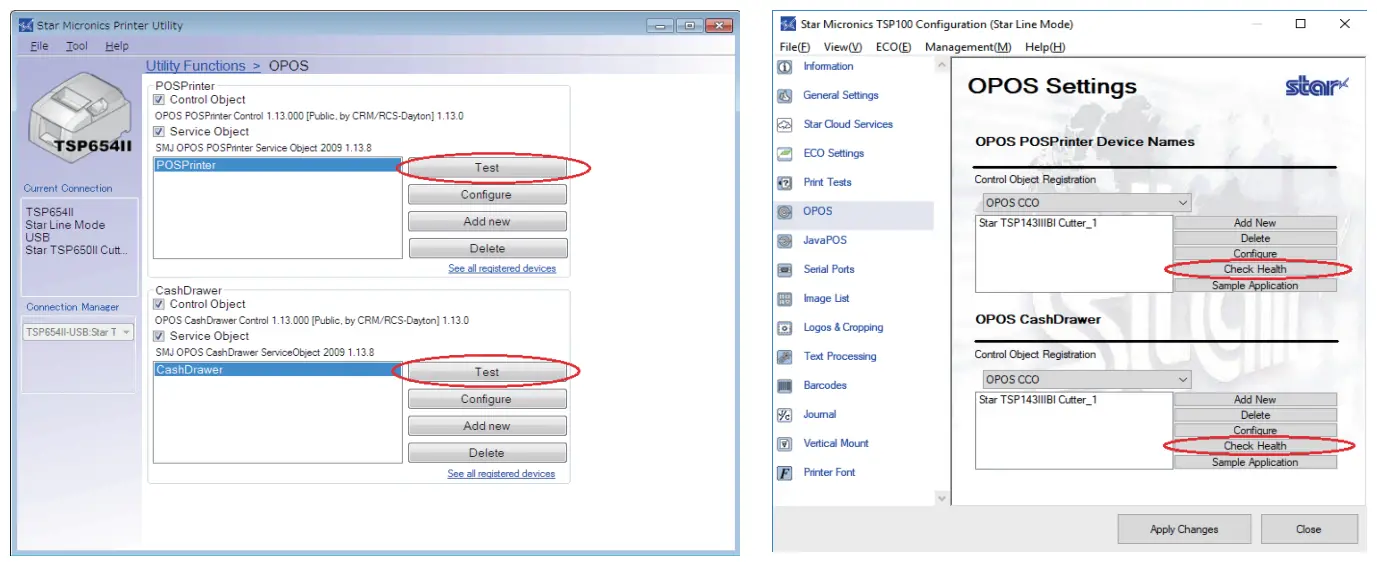Click the OPOS sidebar icon

click(785, 212)
